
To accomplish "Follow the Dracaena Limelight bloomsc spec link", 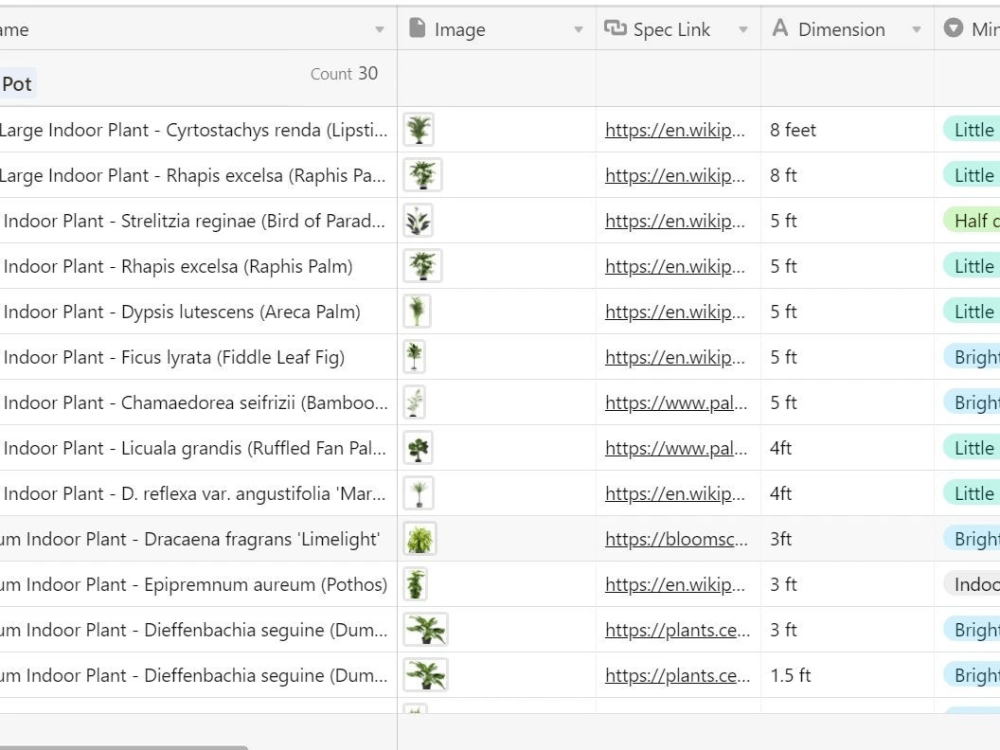I will (x=676, y=539).
